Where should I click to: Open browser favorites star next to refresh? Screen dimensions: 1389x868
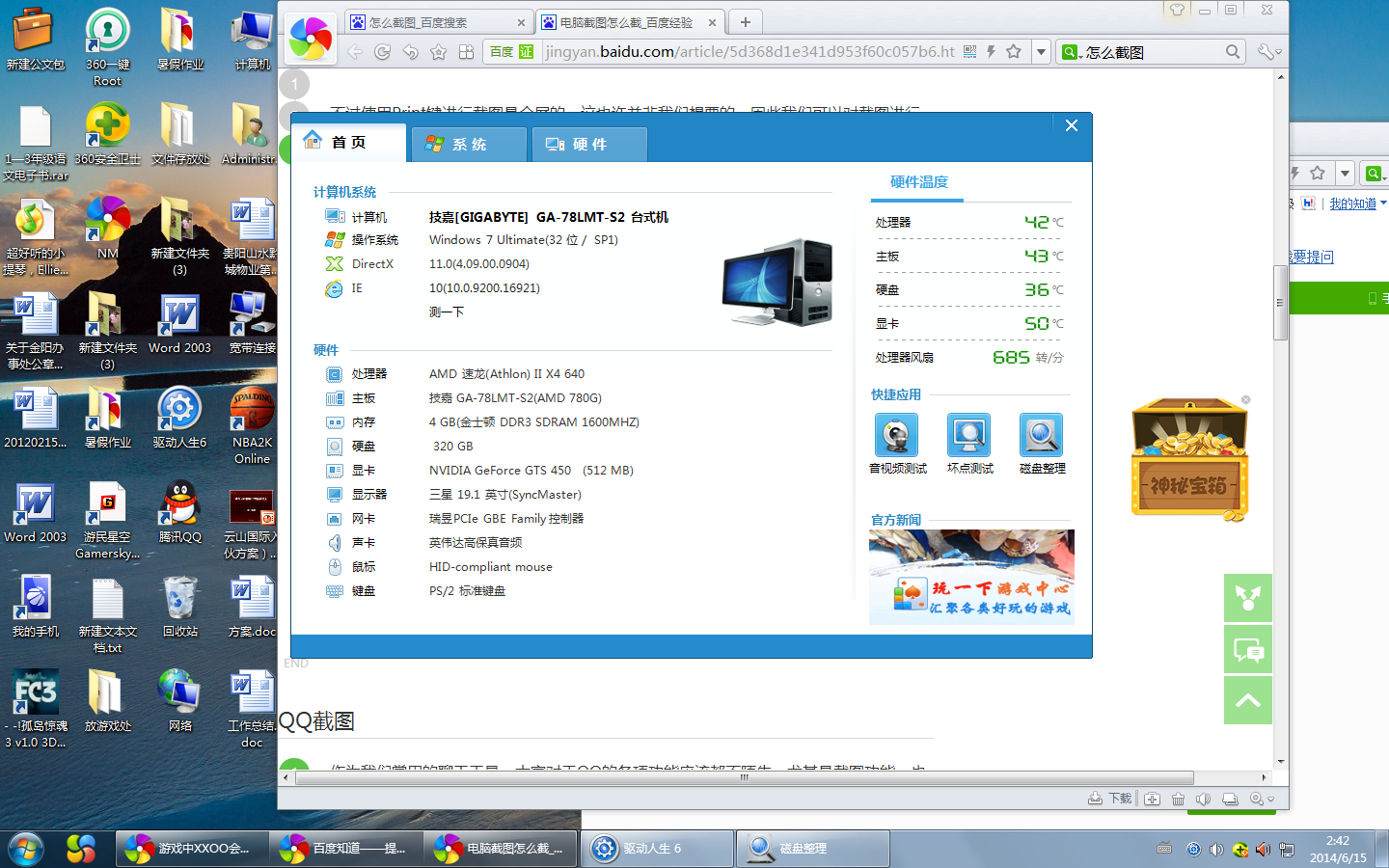click(x=439, y=52)
